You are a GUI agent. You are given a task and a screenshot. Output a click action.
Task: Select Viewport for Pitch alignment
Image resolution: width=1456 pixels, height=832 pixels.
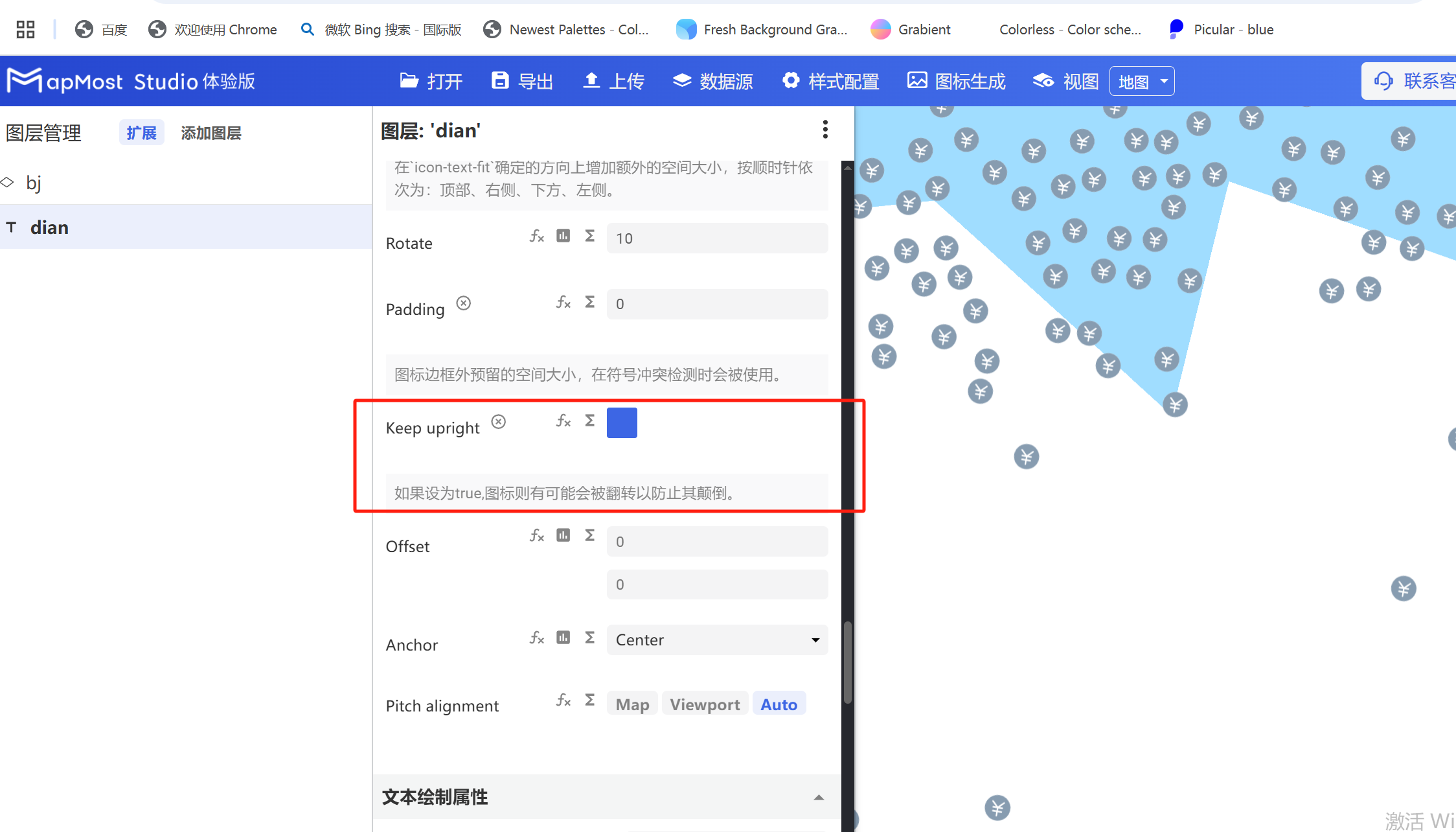705,704
